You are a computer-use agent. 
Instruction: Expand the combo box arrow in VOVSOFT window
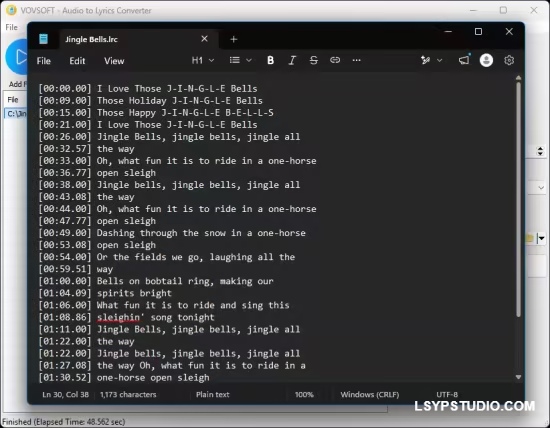click(x=541, y=188)
